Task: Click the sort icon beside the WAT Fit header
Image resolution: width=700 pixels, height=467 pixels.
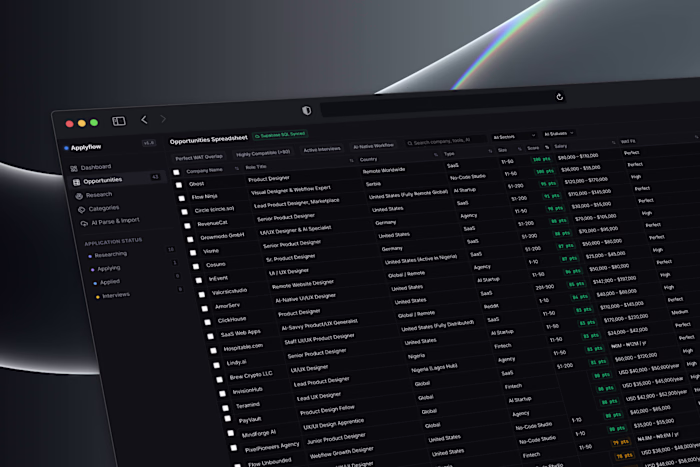Action: [x=696, y=137]
